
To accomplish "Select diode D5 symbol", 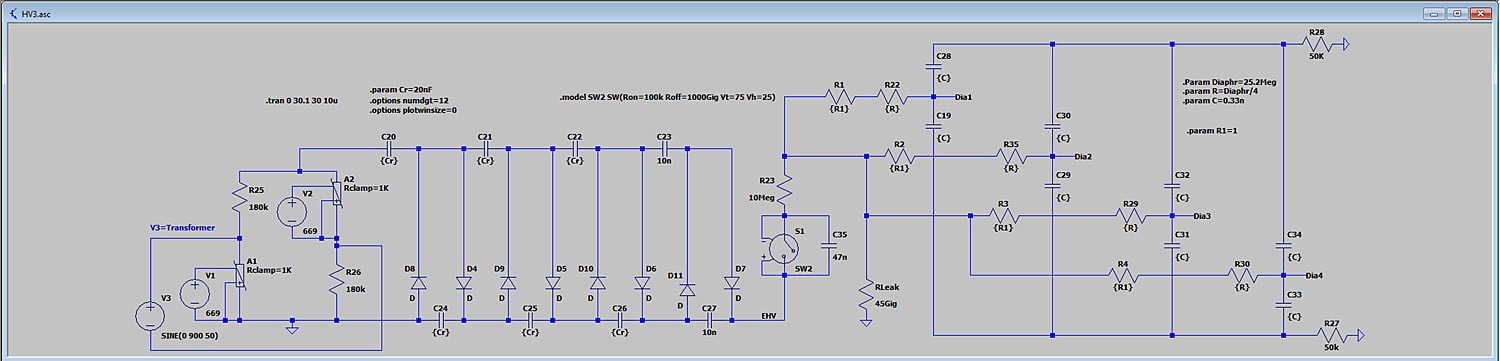I will (552, 283).
